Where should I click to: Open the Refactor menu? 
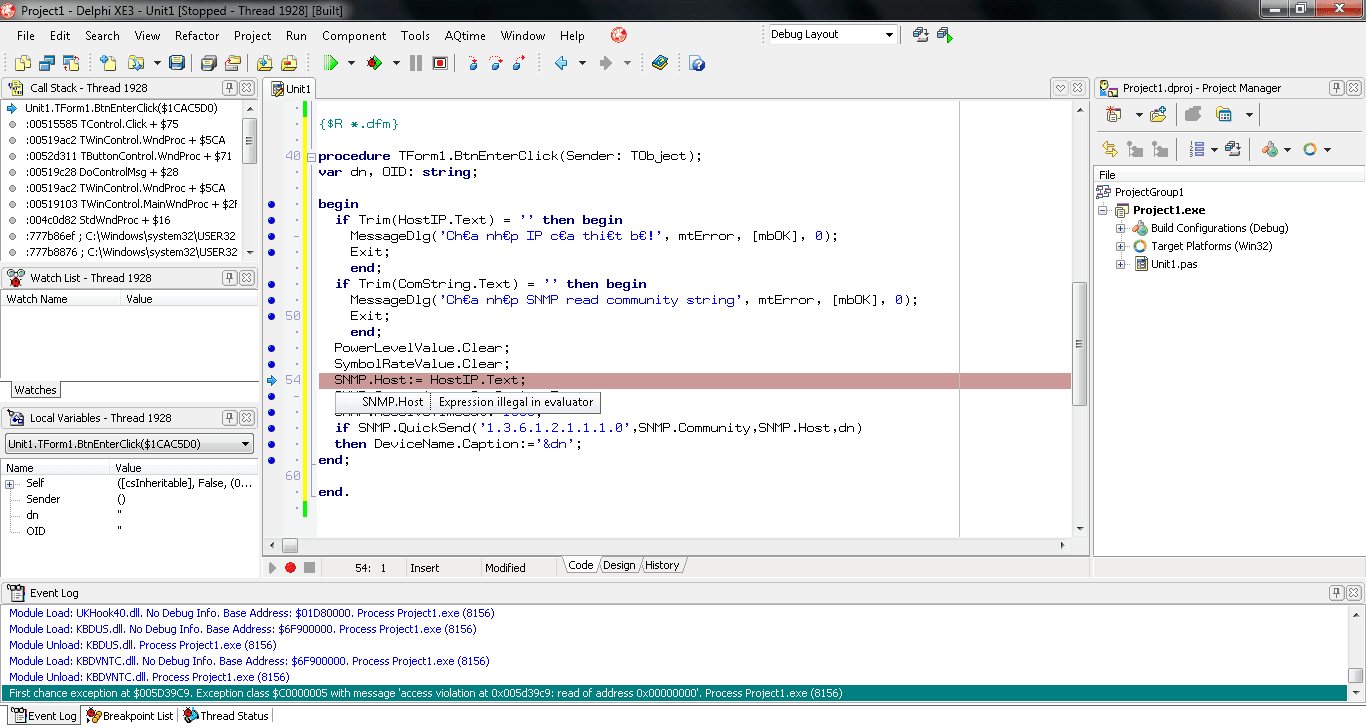pyautogui.click(x=197, y=35)
